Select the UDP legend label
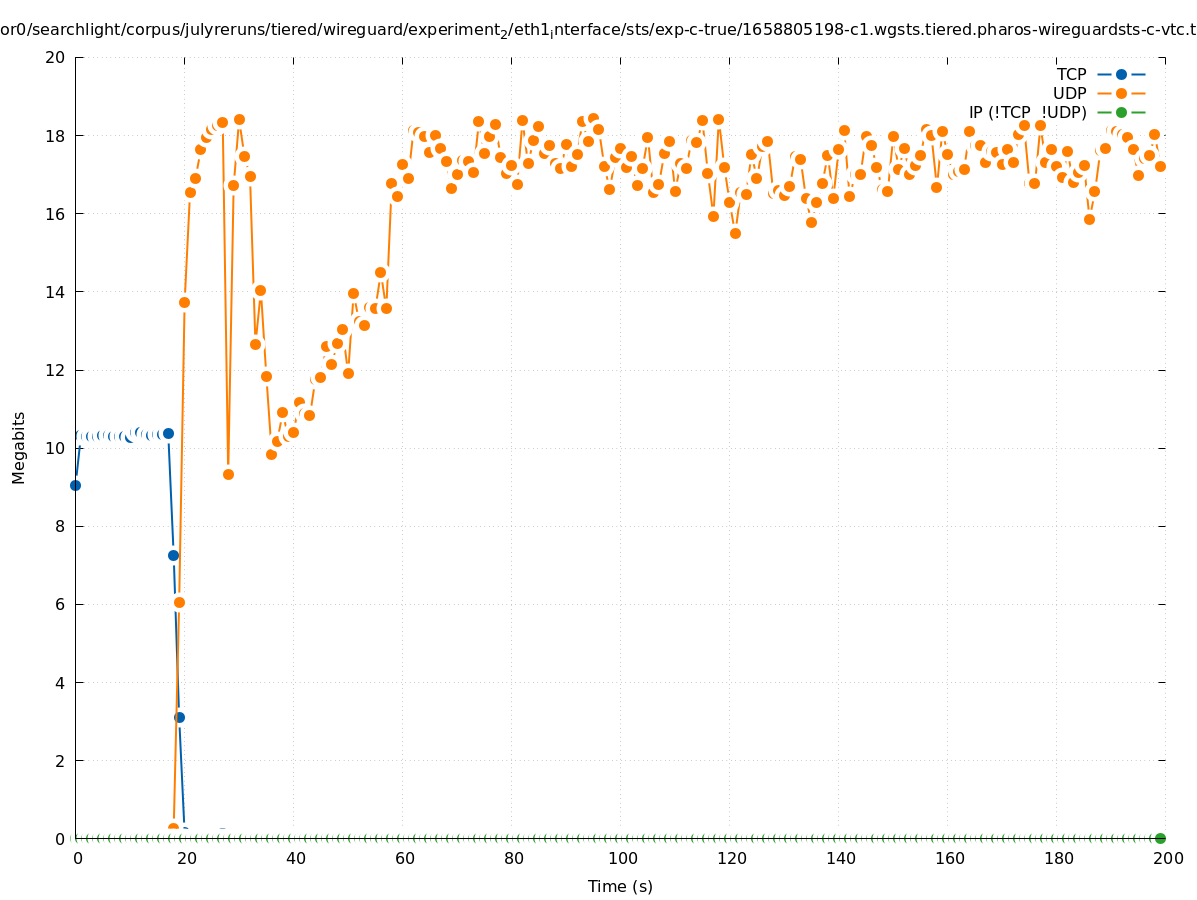 click(x=1069, y=93)
